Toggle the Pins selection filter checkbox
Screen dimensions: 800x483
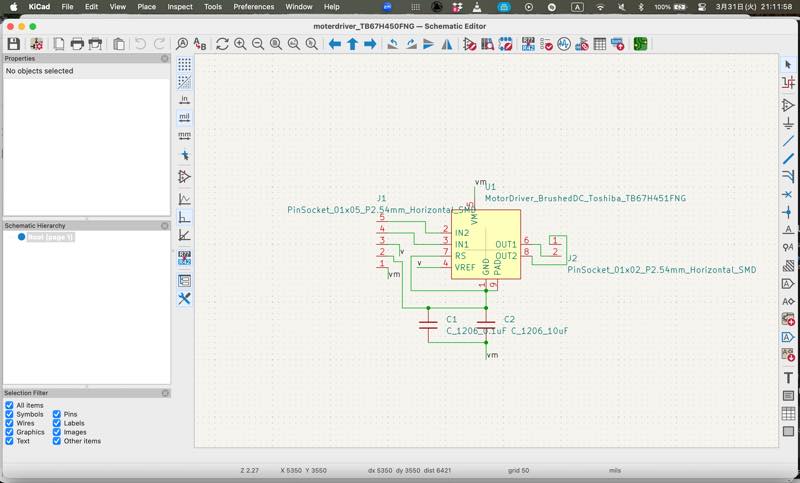click(57, 414)
